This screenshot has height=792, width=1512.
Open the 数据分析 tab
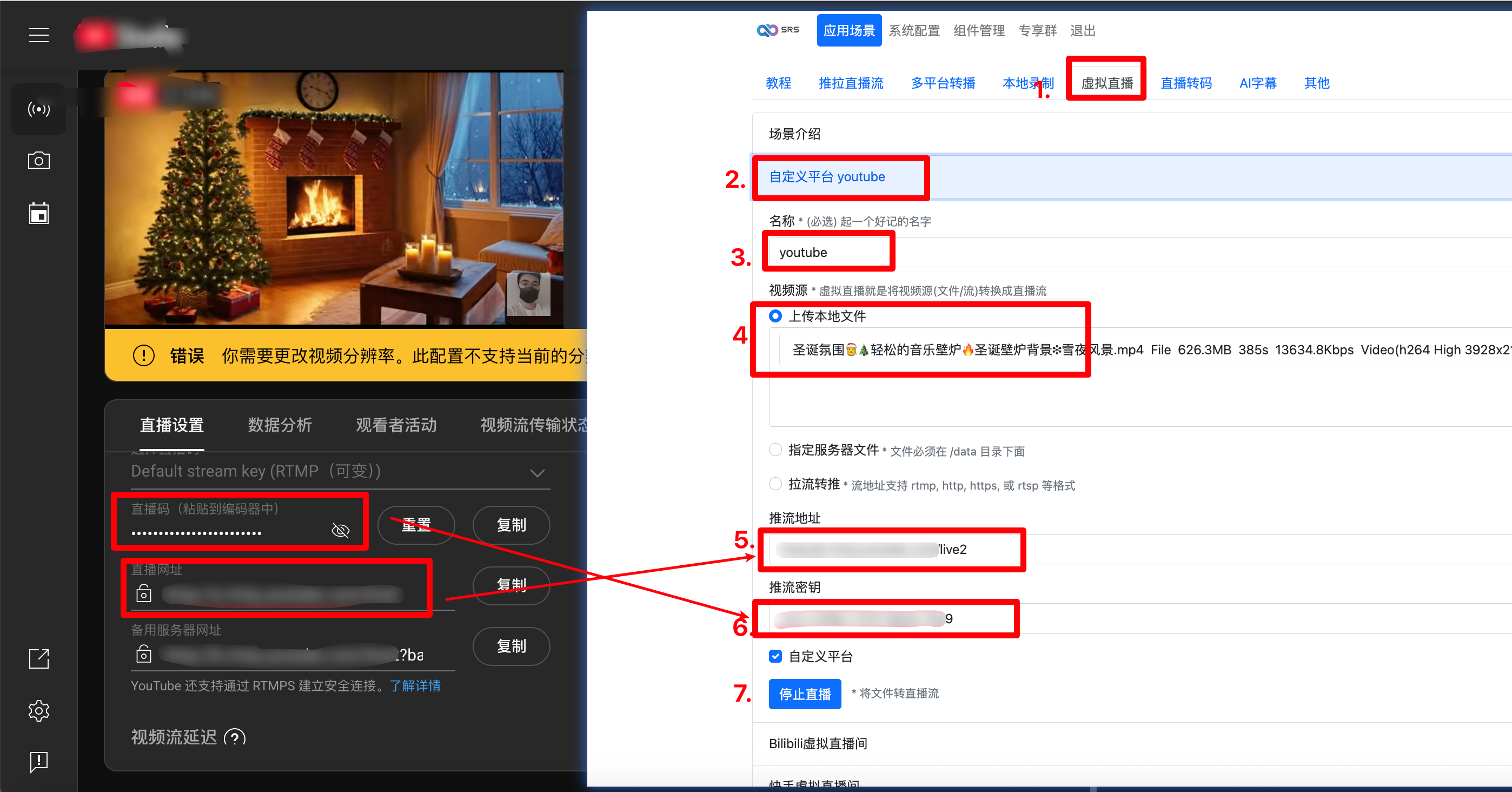[x=280, y=425]
